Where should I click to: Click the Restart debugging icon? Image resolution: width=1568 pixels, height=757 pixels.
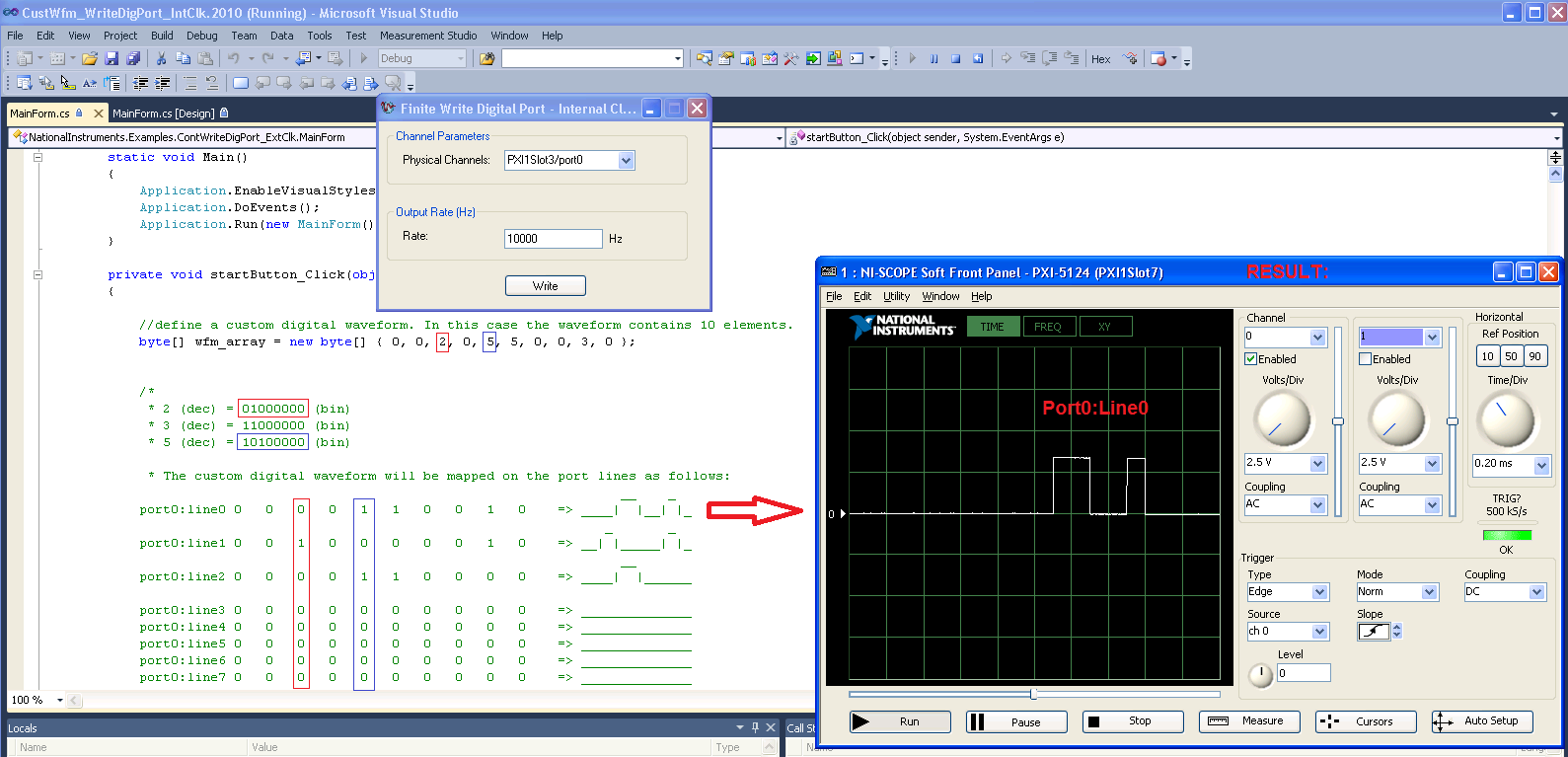tap(978, 58)
